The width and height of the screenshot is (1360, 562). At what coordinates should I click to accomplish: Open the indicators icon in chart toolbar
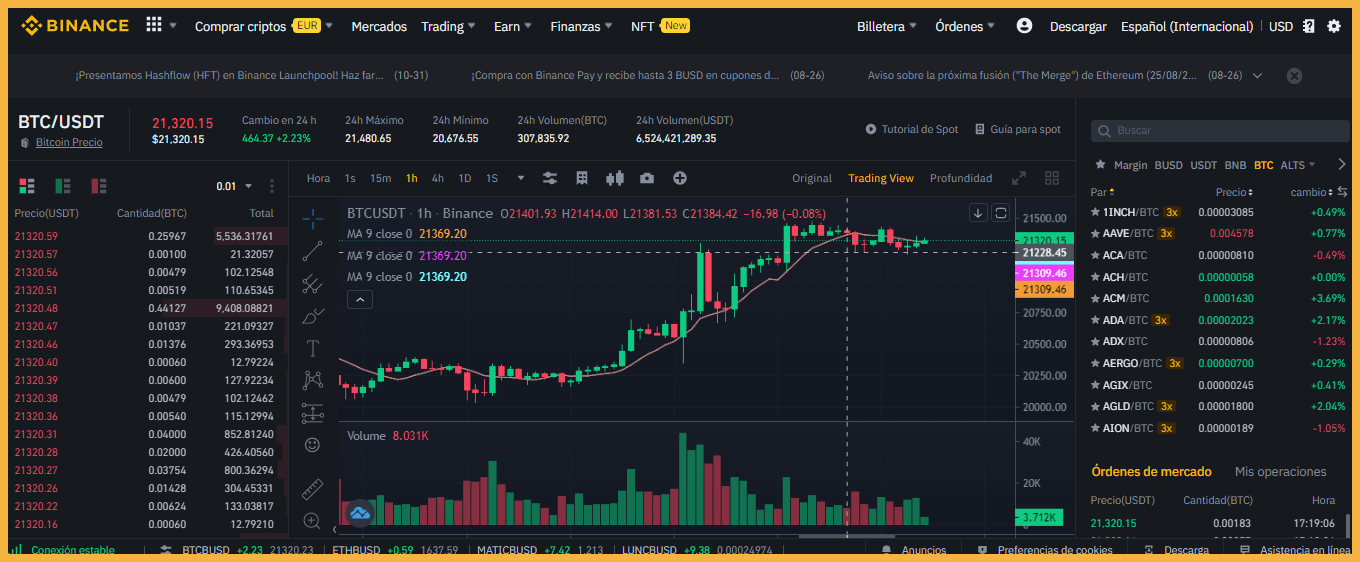click(x=582, y=178)
